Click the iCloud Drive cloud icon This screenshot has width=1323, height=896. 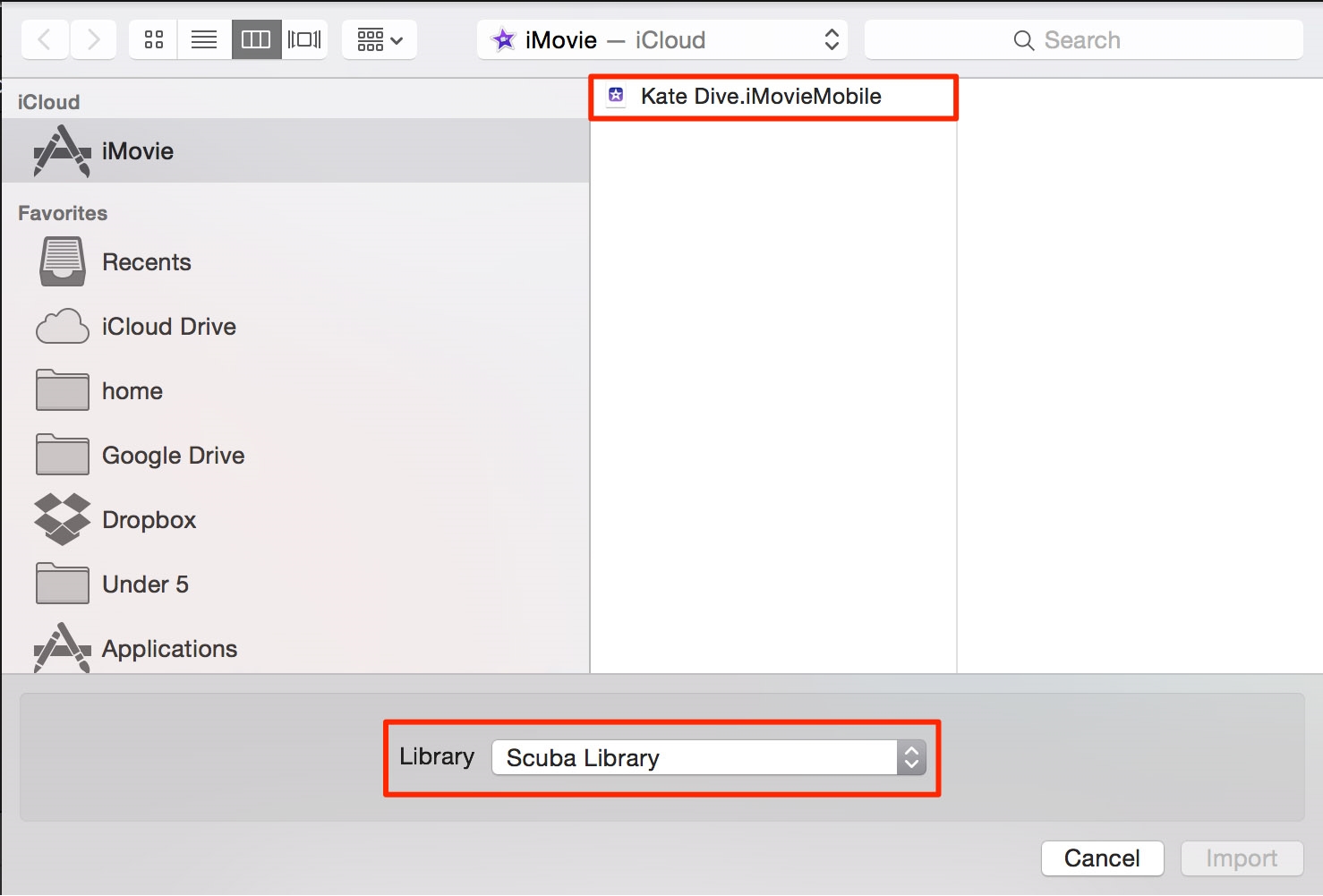pyautogui.click(x=62, y=327)
